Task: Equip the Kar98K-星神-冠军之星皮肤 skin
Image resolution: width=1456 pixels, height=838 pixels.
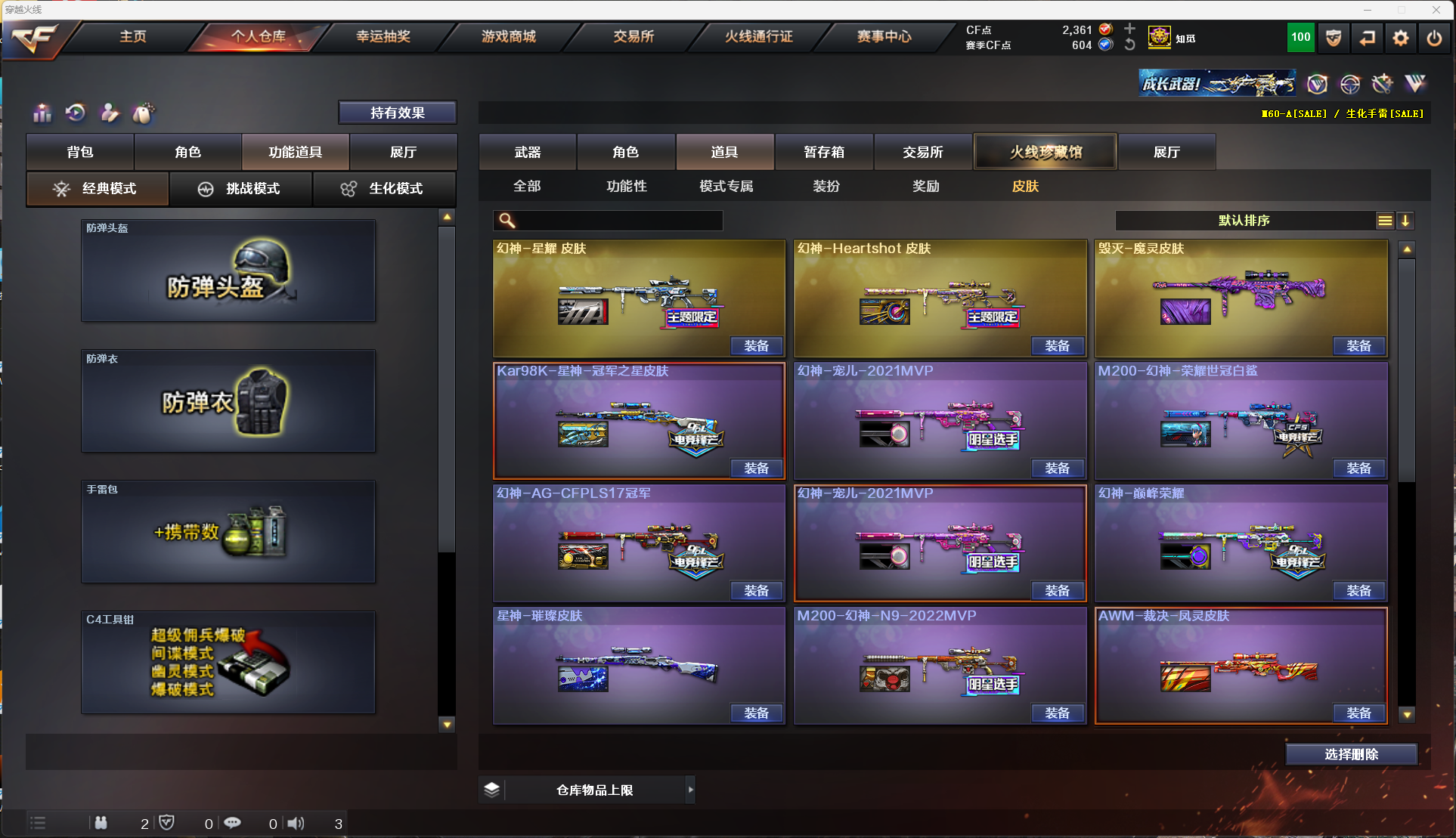Action: tap(757, 468)
